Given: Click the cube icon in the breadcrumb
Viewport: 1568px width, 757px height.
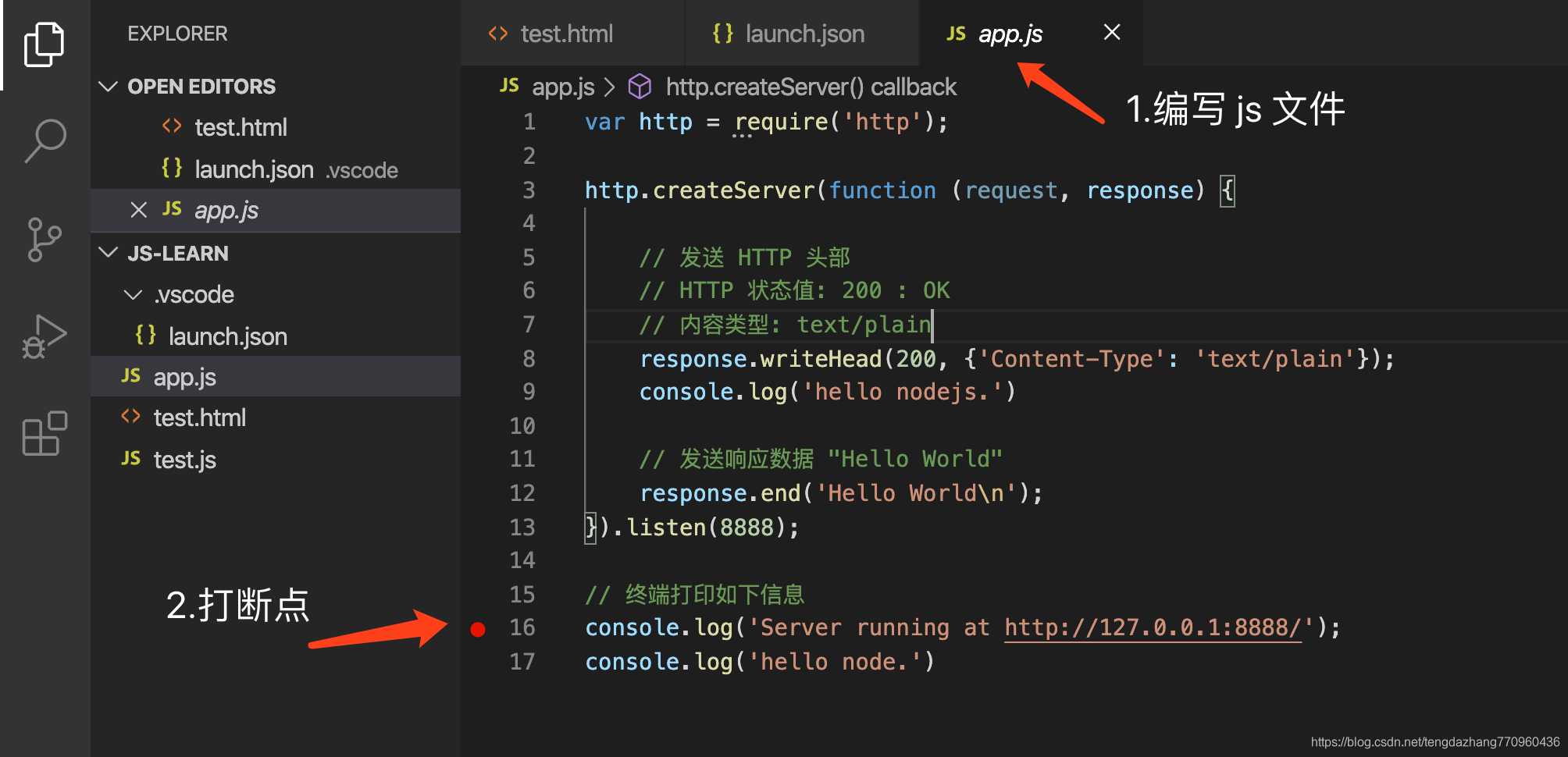Looking at the screenshot, I should pos(640,87).
